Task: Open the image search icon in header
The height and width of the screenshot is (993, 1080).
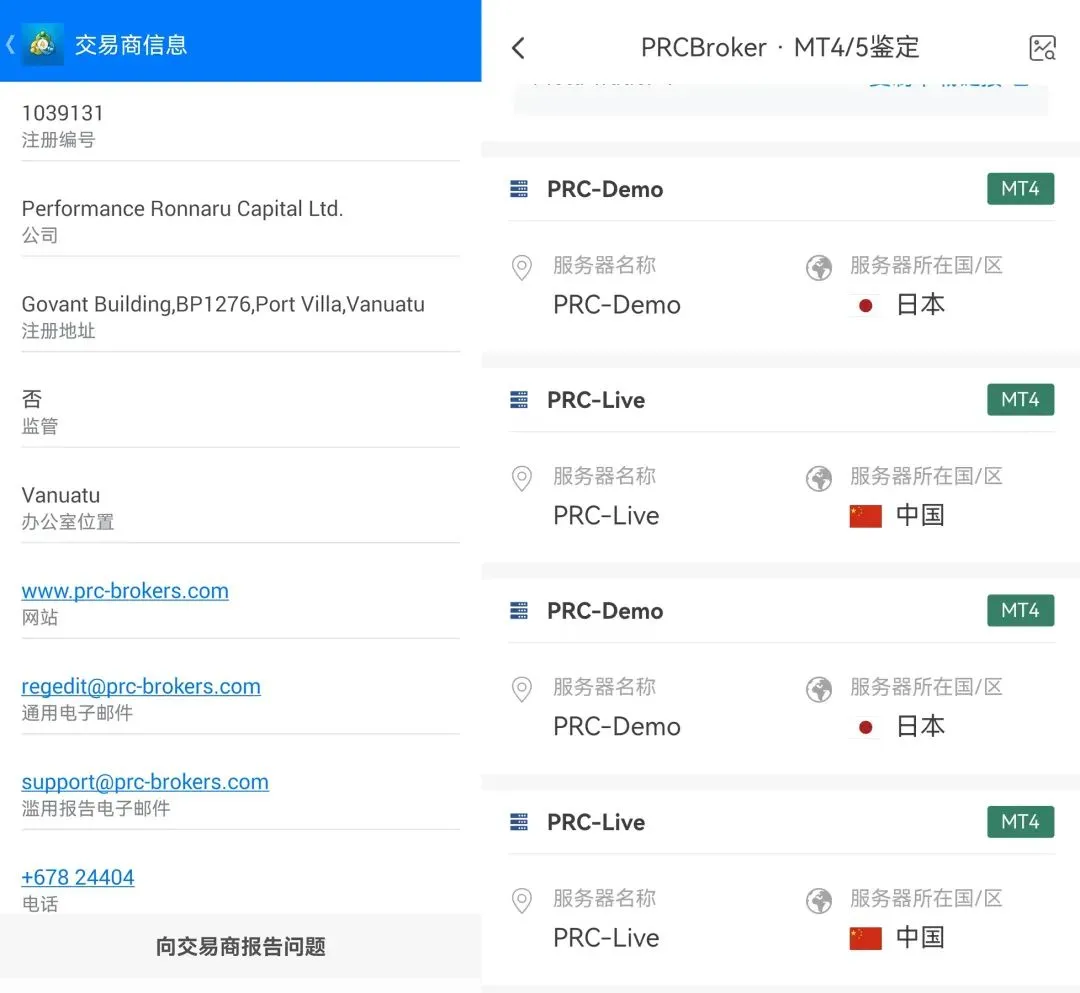Action: pyautogui.click(x=1042, y=48)
